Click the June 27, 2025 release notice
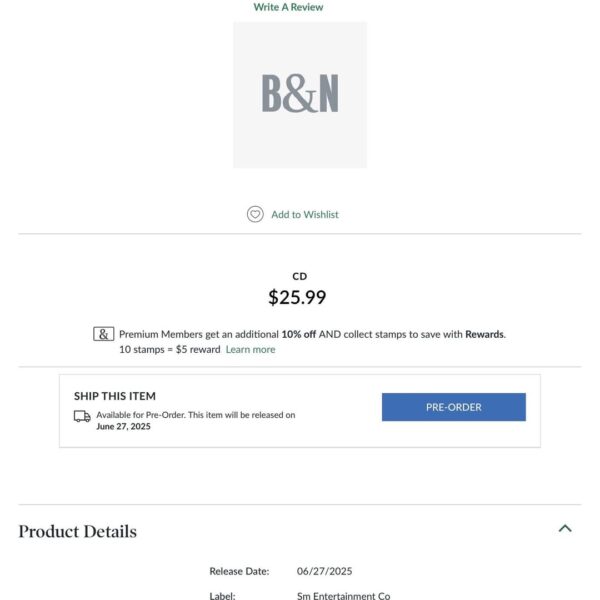600x600 pixels. click(123, 426)
